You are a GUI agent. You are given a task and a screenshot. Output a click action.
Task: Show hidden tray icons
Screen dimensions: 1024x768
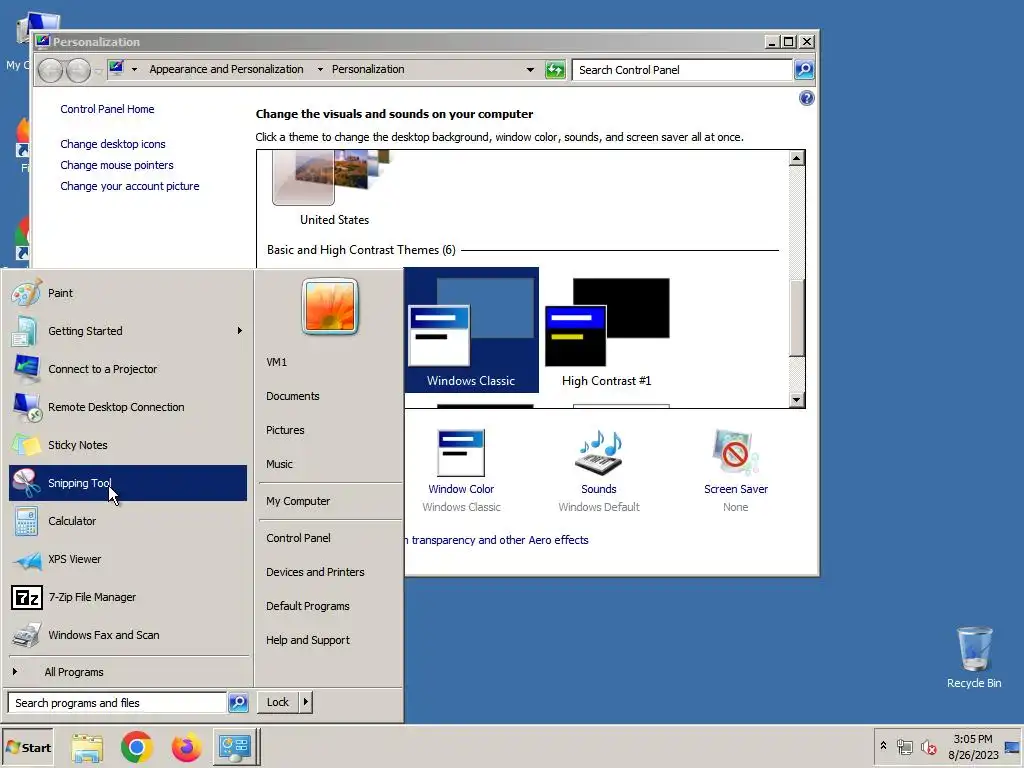(x=883, y=746)
